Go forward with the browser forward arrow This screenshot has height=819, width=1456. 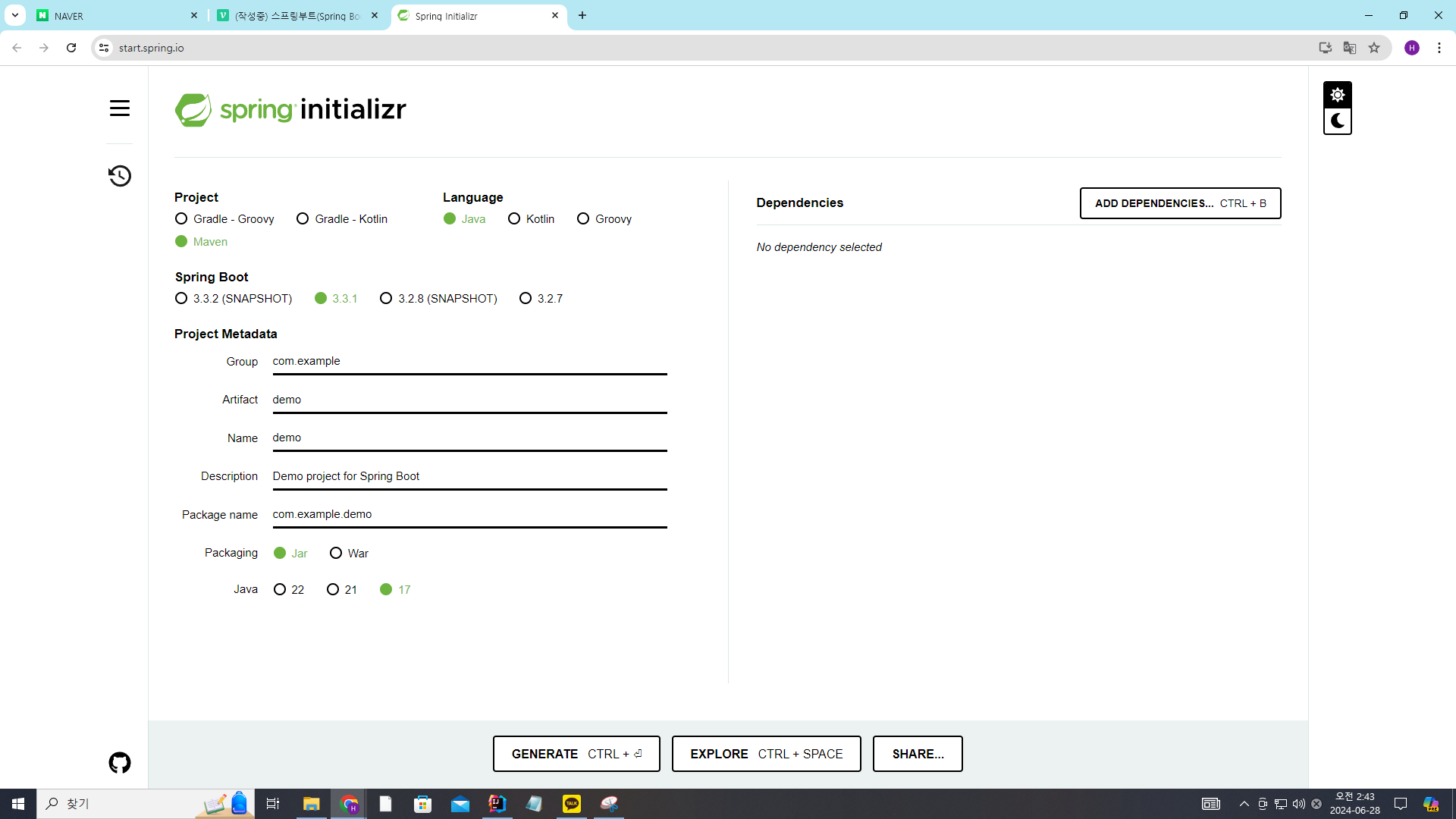pos(44,48)
